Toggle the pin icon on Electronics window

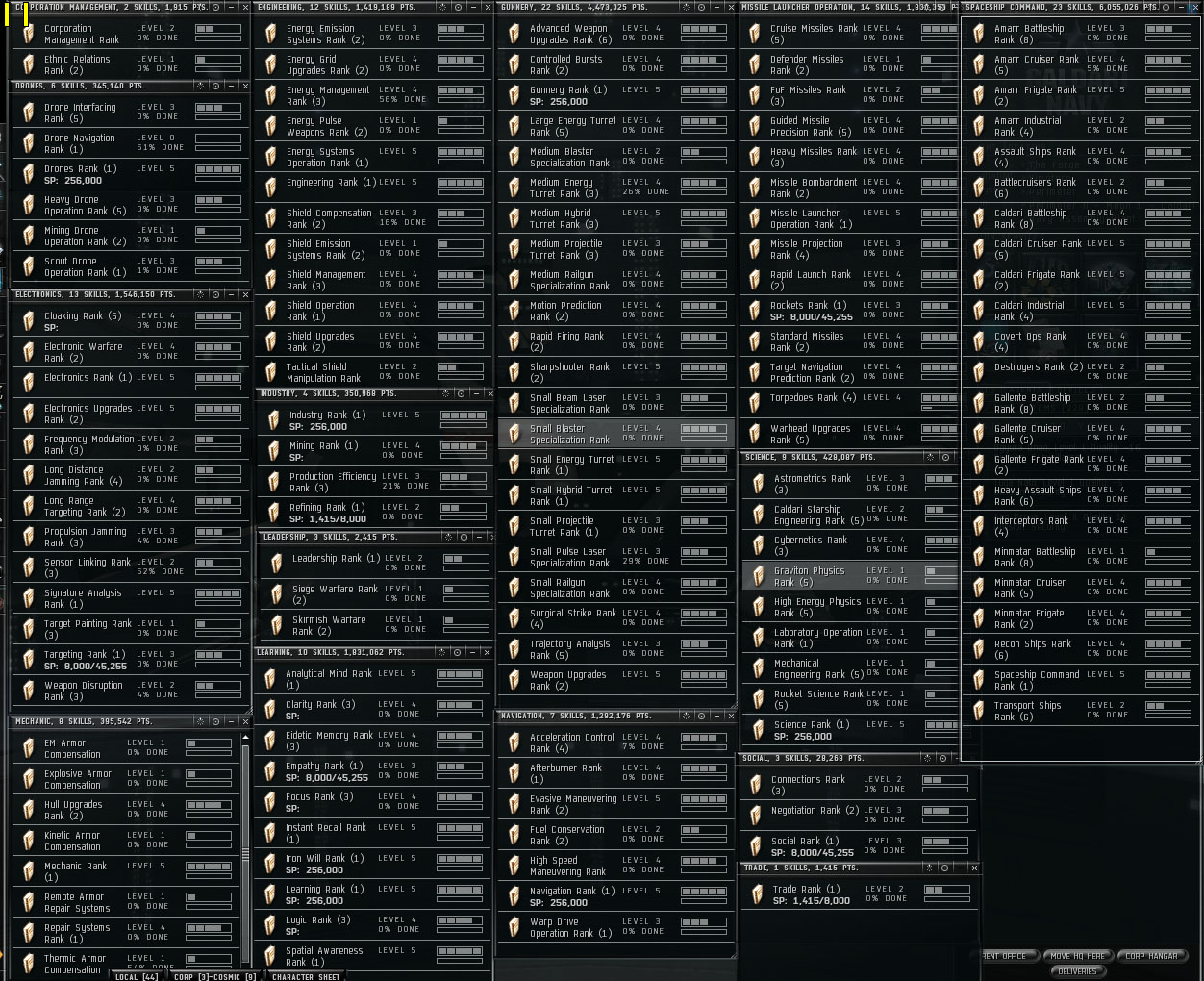coord(200,294)
